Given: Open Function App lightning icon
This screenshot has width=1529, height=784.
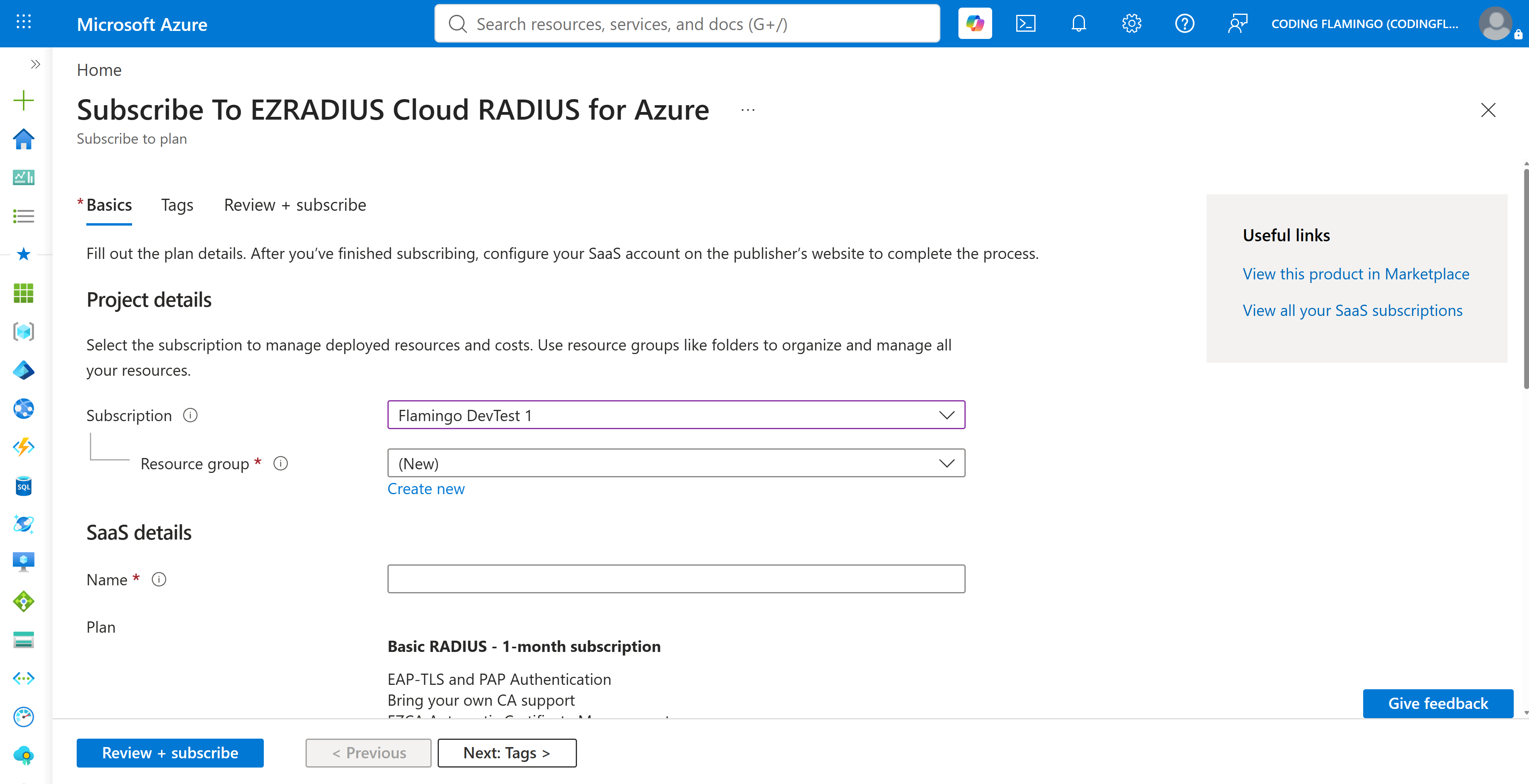Looking at the screenshot, I should coord(24,447).
